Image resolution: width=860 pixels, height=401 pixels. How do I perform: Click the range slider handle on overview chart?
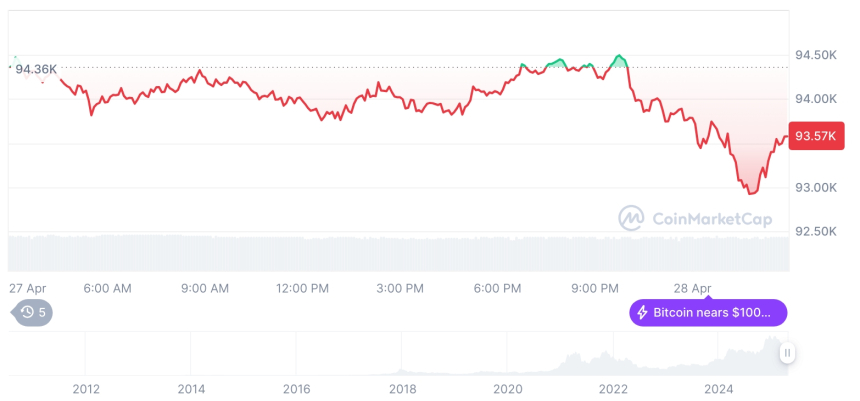[x=788, y=353]
